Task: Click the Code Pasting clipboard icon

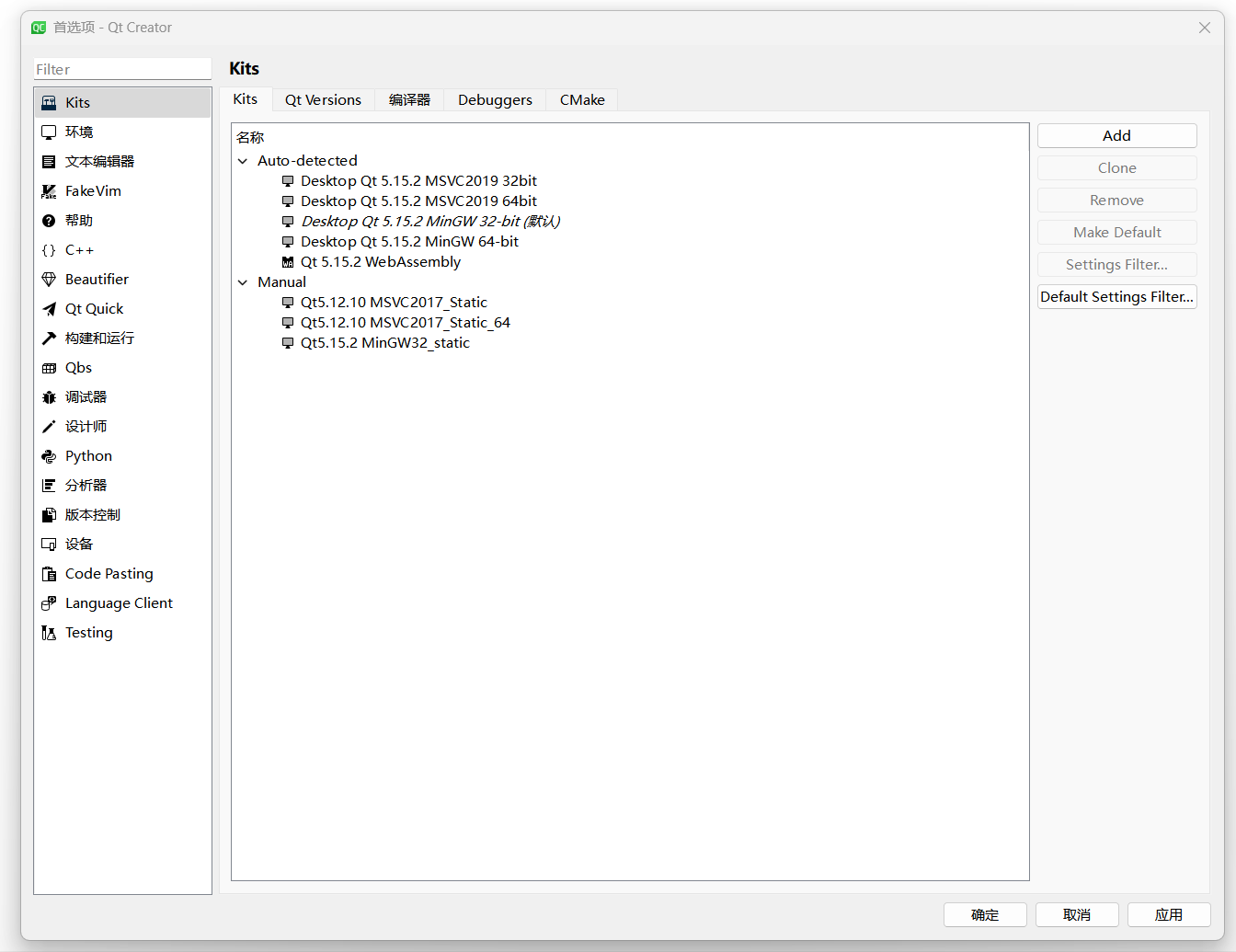Action: [49, 574]
